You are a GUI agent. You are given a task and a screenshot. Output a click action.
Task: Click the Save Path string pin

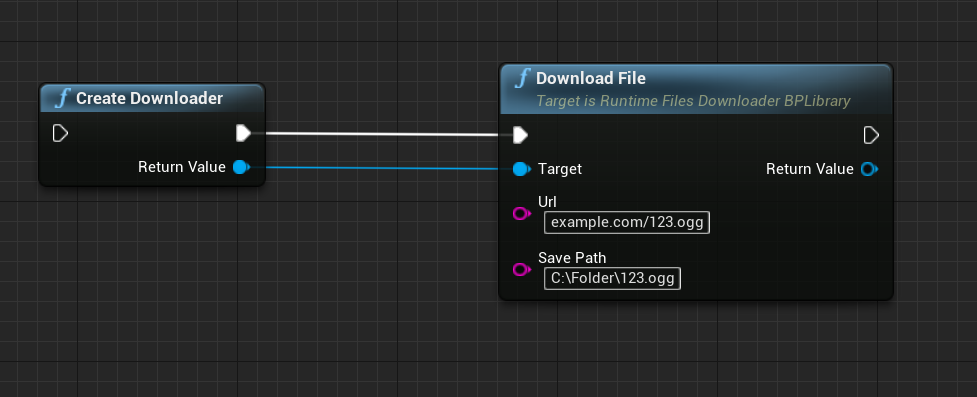[521, 269]
